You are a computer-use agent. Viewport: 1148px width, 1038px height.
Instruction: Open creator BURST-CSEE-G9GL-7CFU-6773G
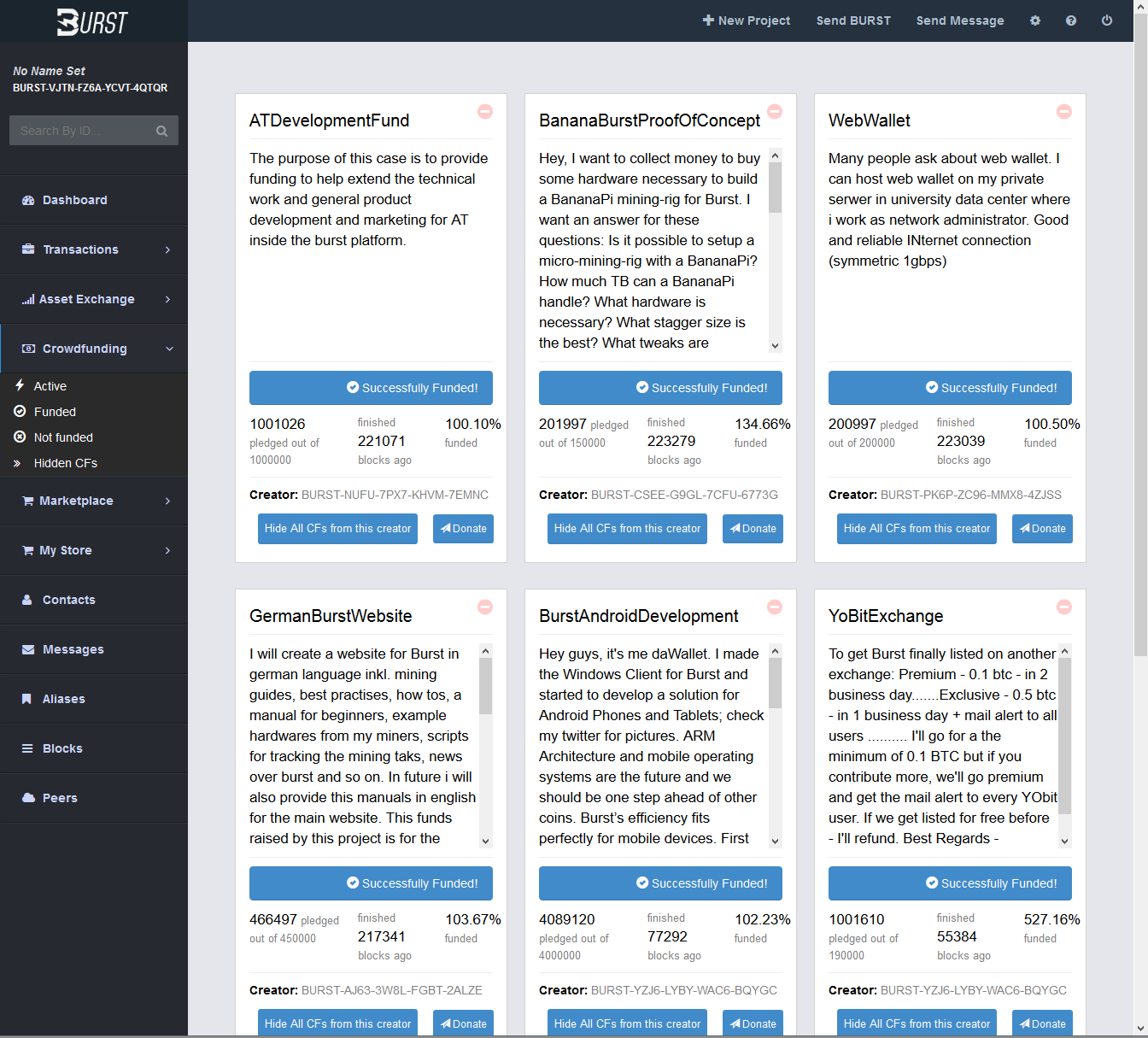tap(684, 495)
